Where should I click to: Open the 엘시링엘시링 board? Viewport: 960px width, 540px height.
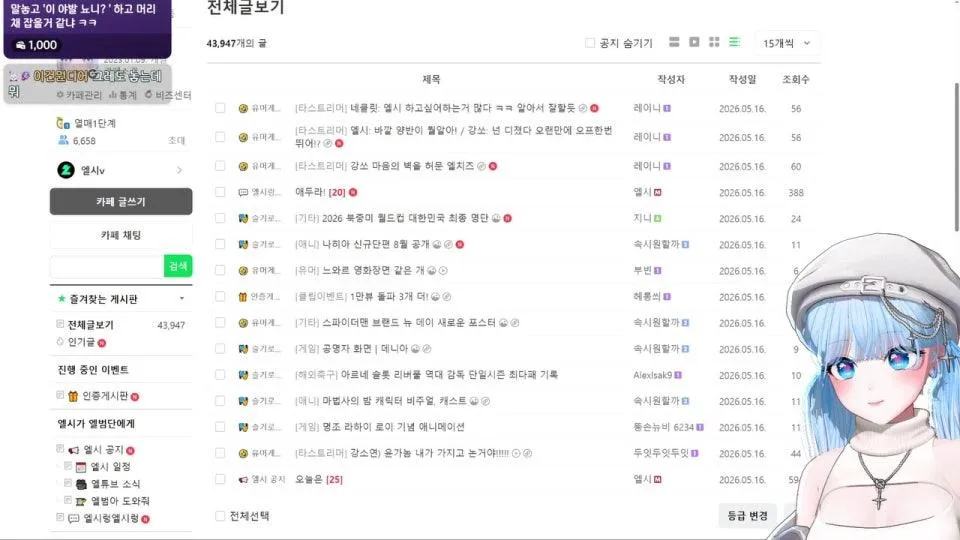(x=111, y=519)
